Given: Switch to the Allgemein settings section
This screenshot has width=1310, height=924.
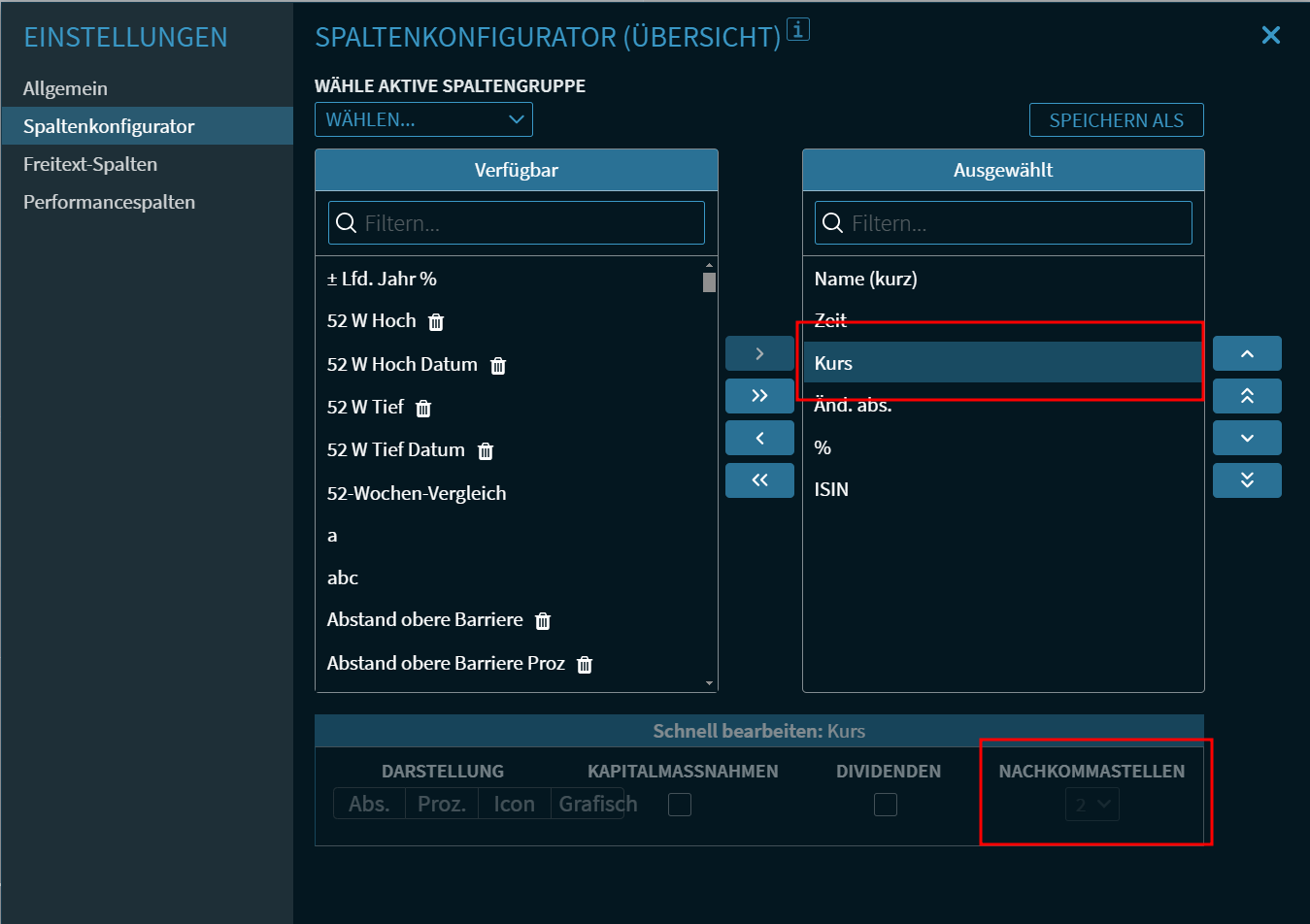Looking at the screenshot, I should tap(65, 87).
